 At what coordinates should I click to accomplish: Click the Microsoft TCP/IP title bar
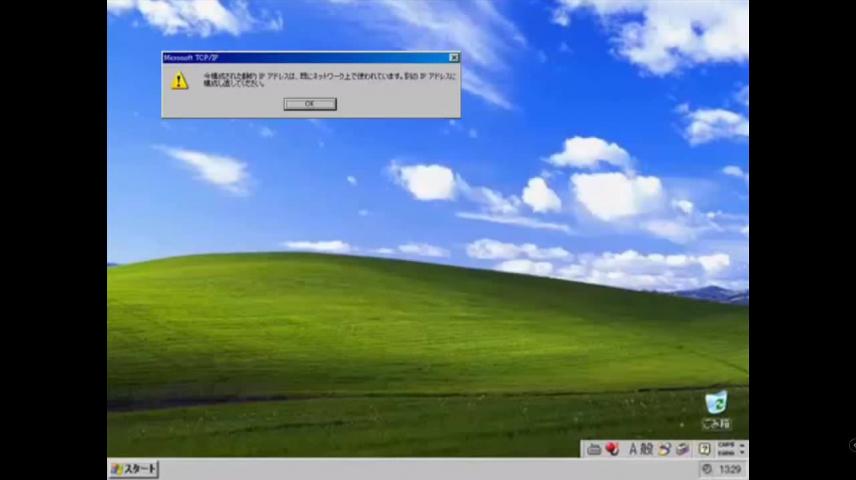pos(311,57)
